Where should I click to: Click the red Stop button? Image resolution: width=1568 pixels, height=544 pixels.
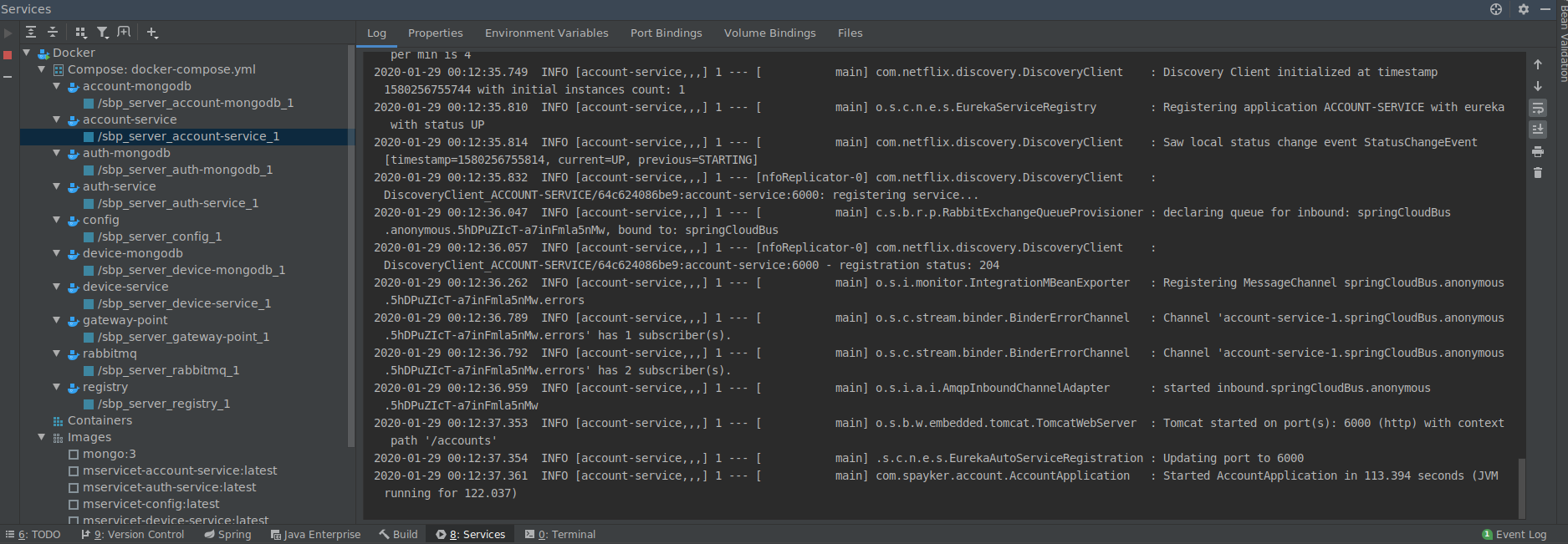[x=8, y=55]
